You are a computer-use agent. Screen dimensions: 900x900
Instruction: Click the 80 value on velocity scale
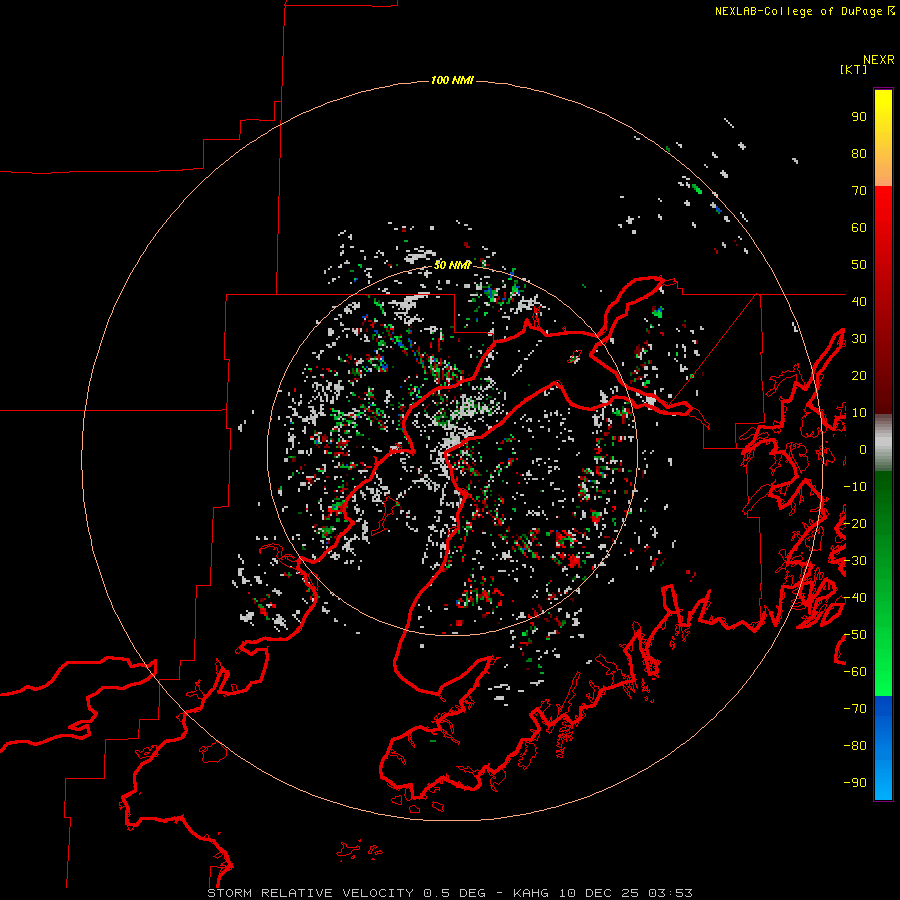[859, 154]
